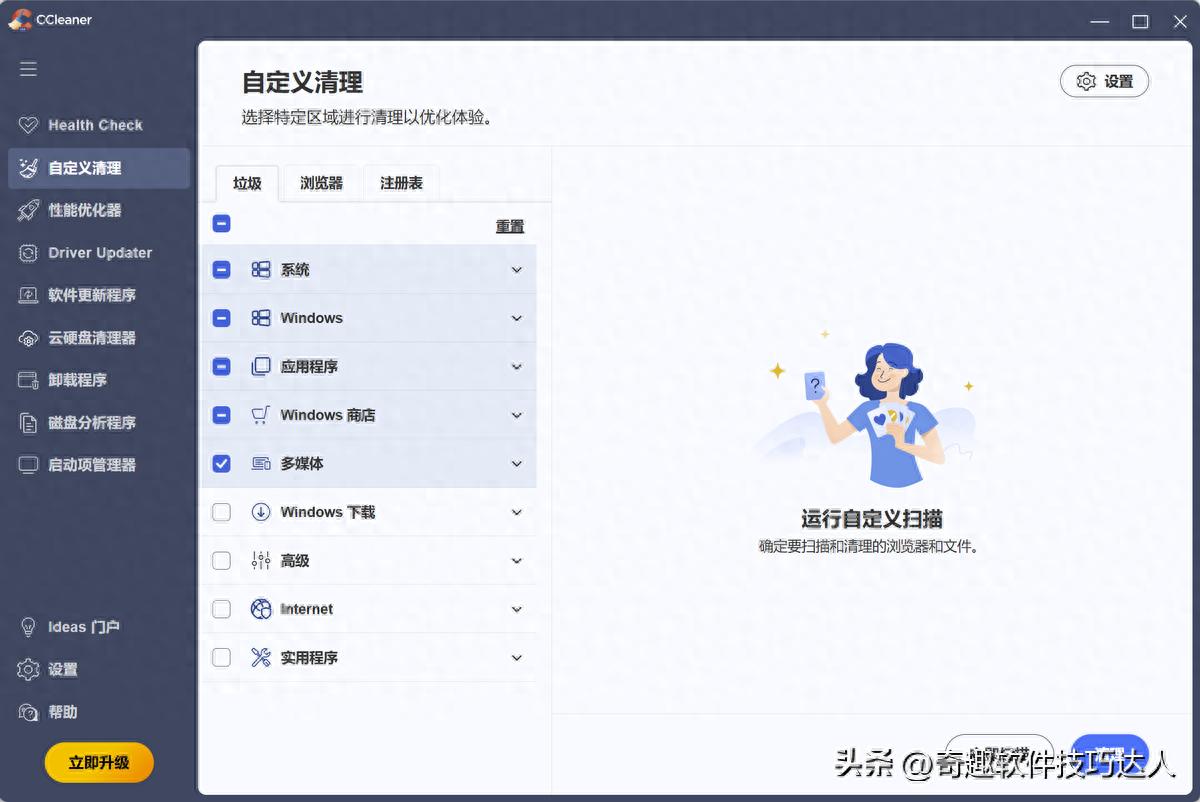Screen dimensions: 1200x802
Task: Expand the Windows 商店 category
Action: tap(517, 415)
